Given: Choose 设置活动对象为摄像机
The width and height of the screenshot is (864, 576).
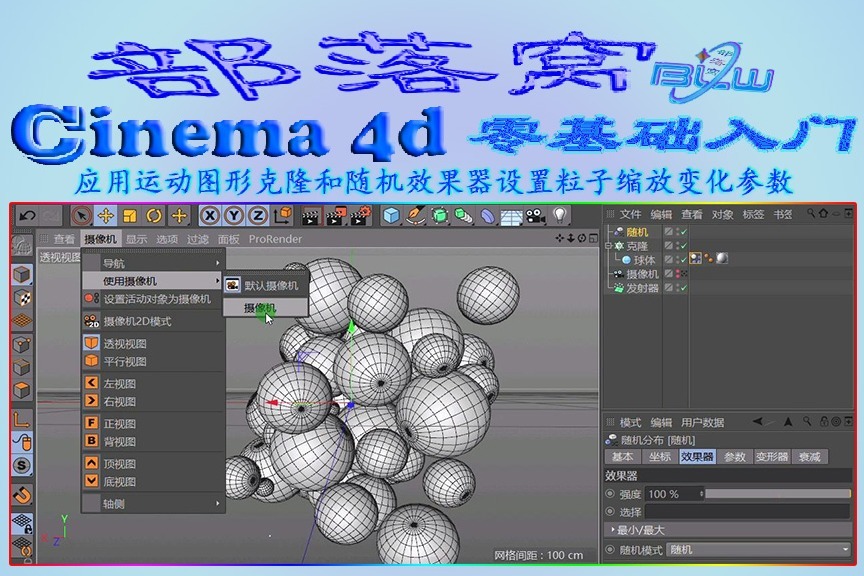Looking at the screenshot, I should (154, 299).
